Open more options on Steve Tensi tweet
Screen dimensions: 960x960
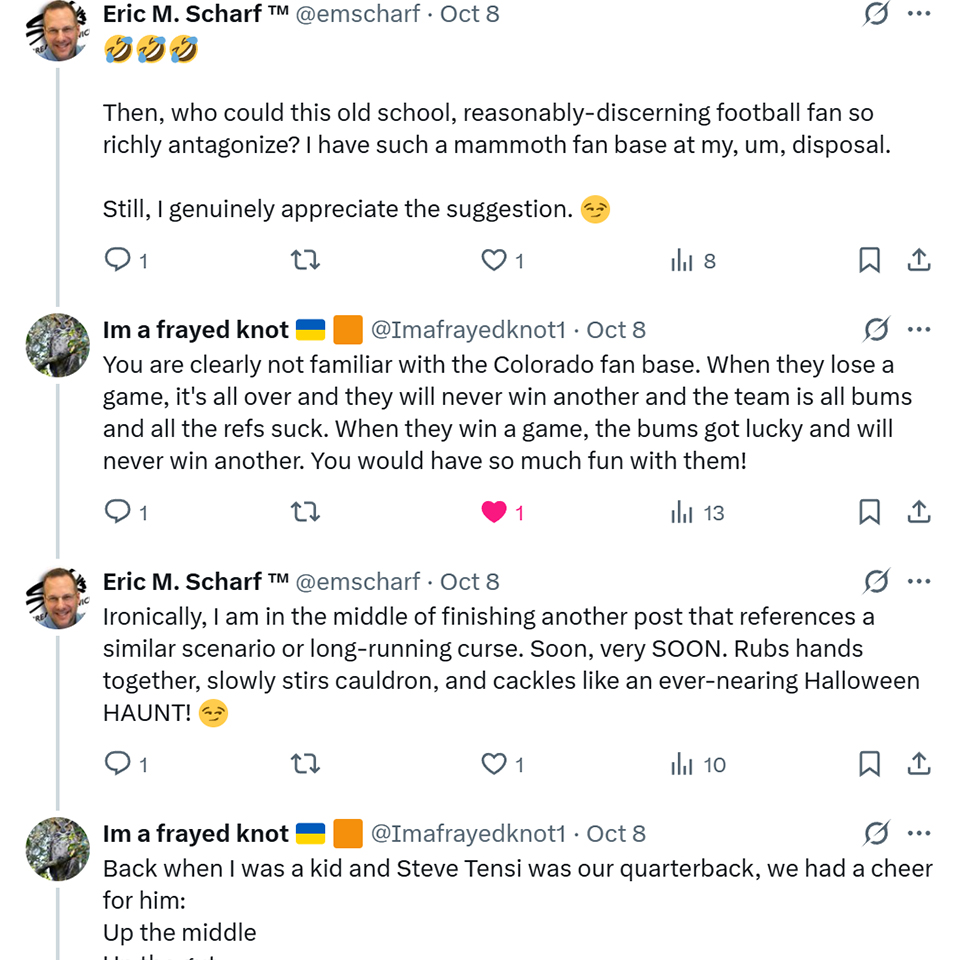[x=919, y=833]
